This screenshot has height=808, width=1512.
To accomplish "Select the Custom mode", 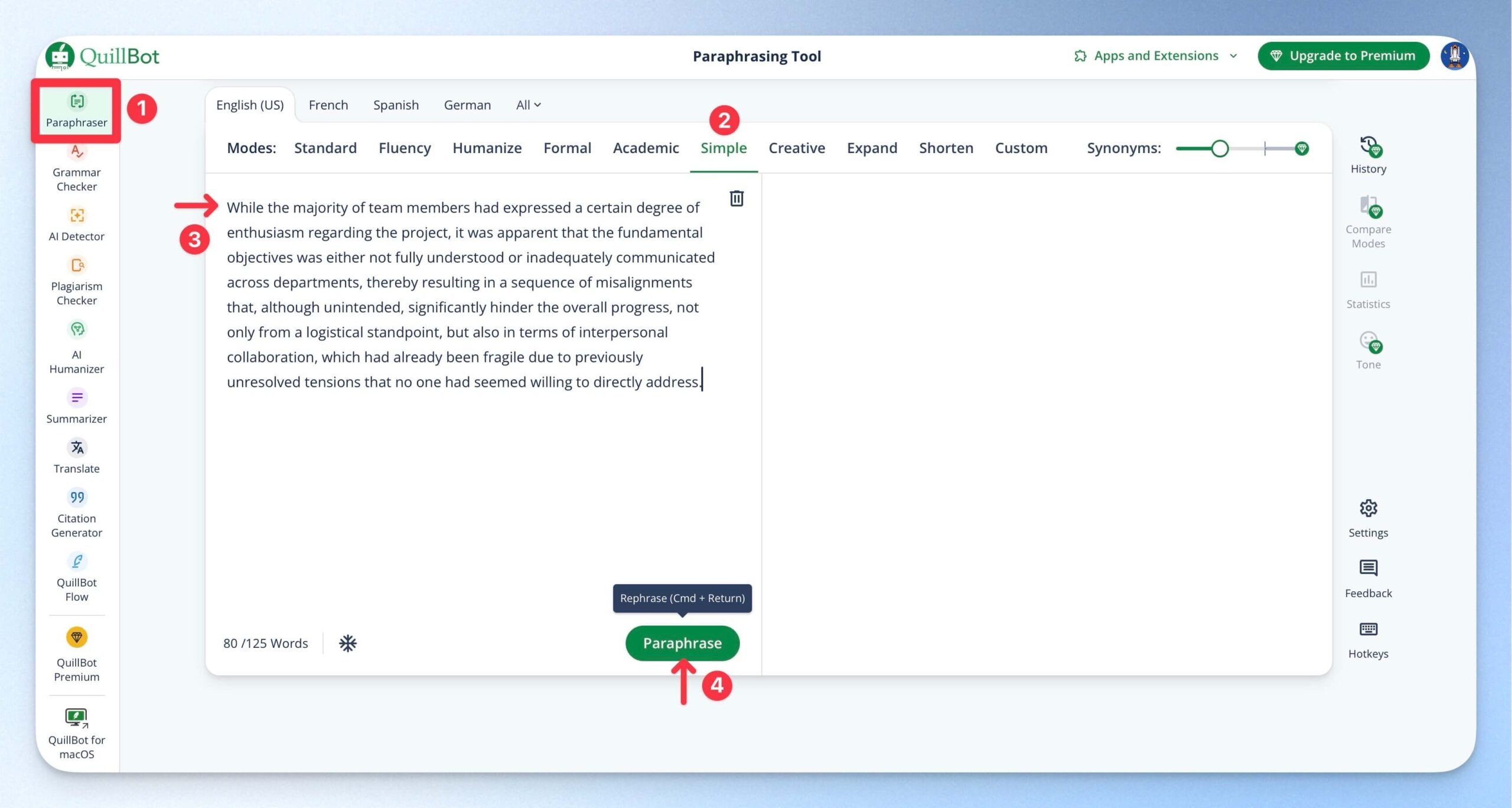I will [1021, 148].
